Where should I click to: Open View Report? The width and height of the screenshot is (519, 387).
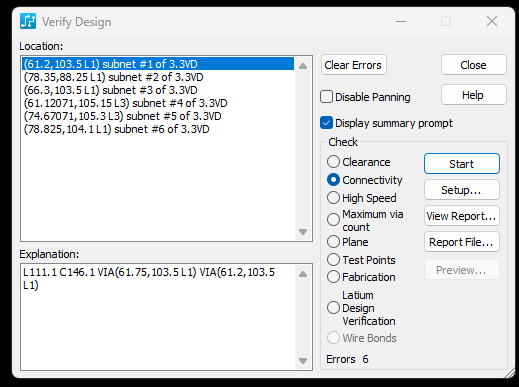(x=462, y=216)
